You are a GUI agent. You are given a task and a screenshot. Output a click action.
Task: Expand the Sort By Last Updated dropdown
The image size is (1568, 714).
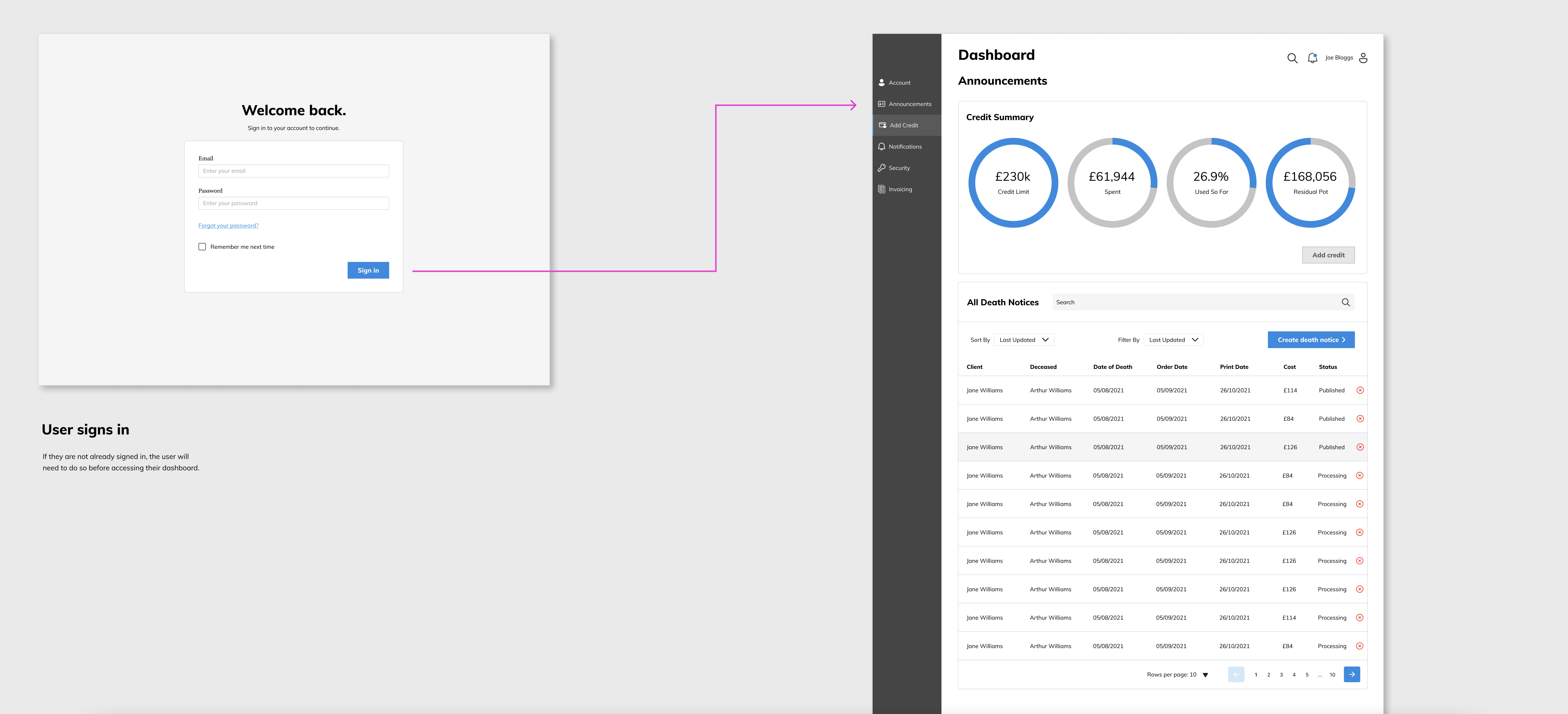coord(1024,340)
